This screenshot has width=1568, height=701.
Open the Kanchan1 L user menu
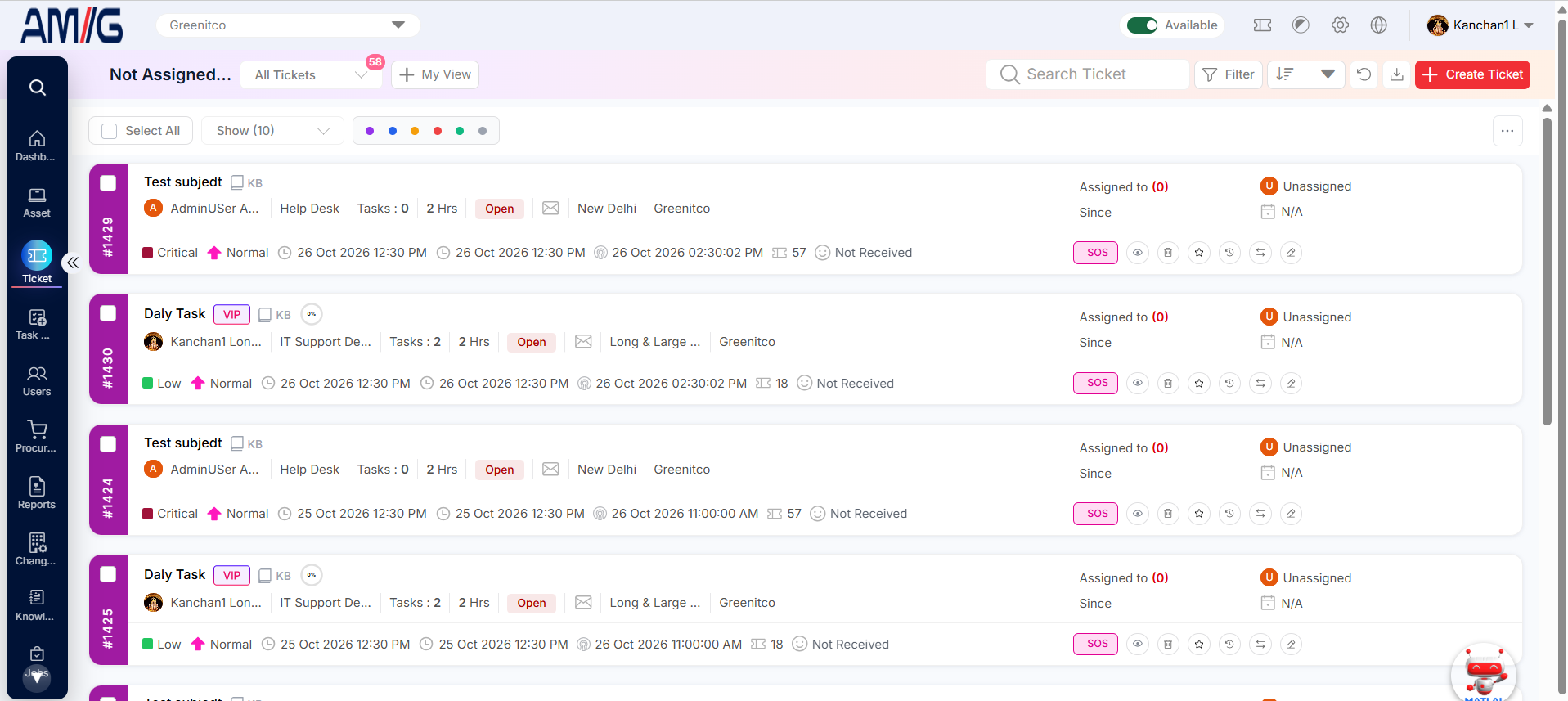(1480, 25)
